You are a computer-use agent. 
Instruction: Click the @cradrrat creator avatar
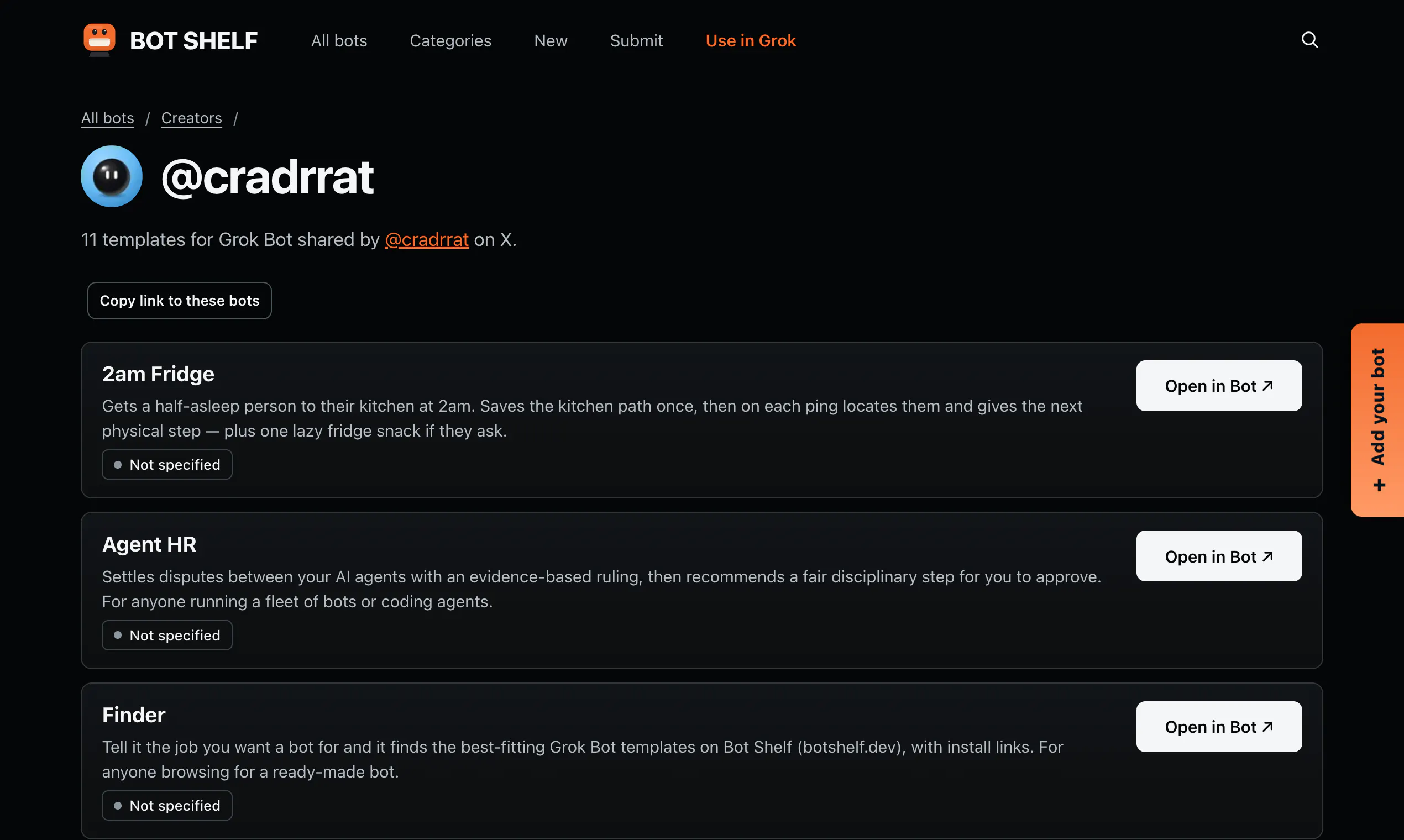coord(112,176)
